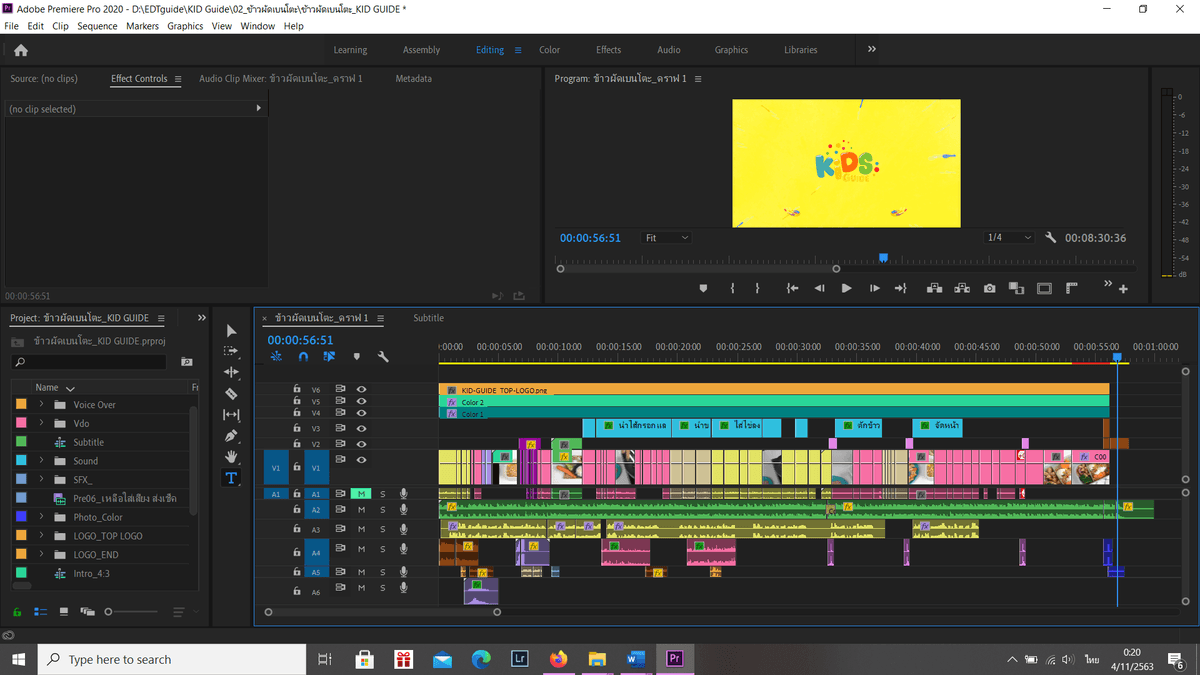The width and height of the screenshot is (1200, 675).
Task: Open Program monitor settings wrench
Action: click(1050, 238)
